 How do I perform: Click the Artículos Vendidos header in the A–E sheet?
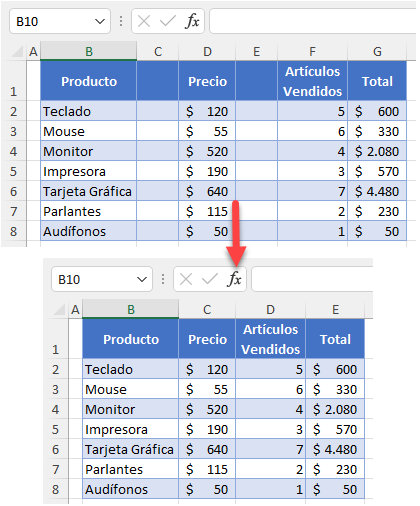270,339
